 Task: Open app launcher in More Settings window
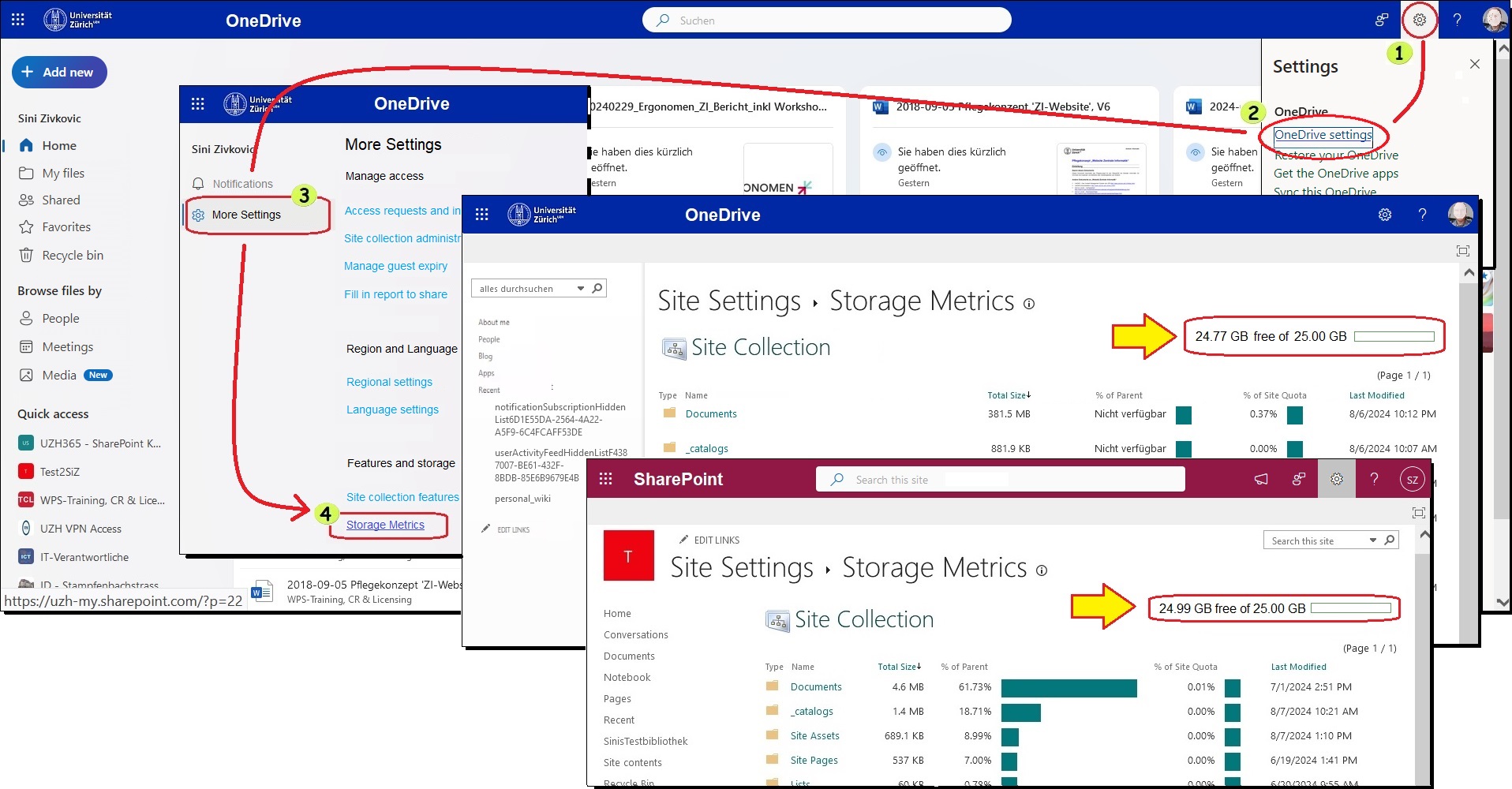coord(197,104)
